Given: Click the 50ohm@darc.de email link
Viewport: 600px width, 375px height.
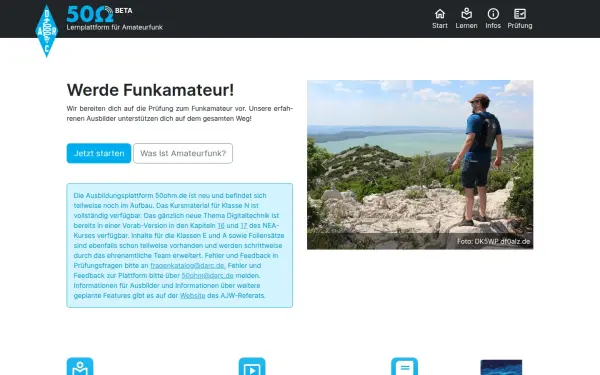Looking at the screenshot, I should pos(207,276).
